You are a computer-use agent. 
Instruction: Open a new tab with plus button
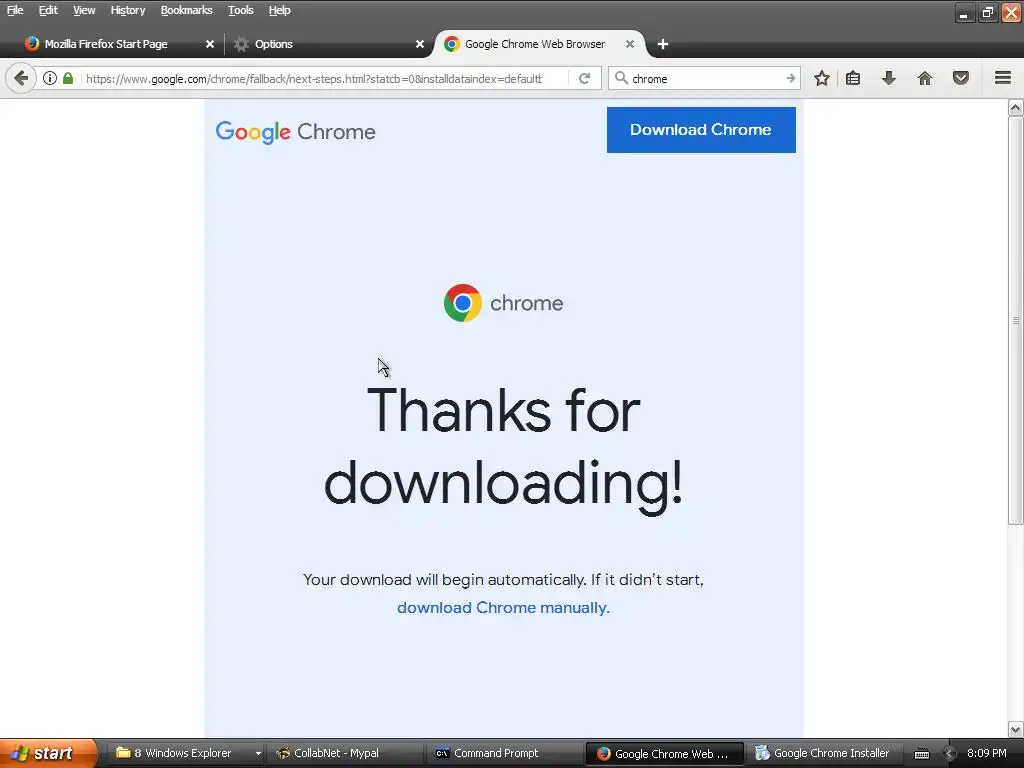[663, 44]
